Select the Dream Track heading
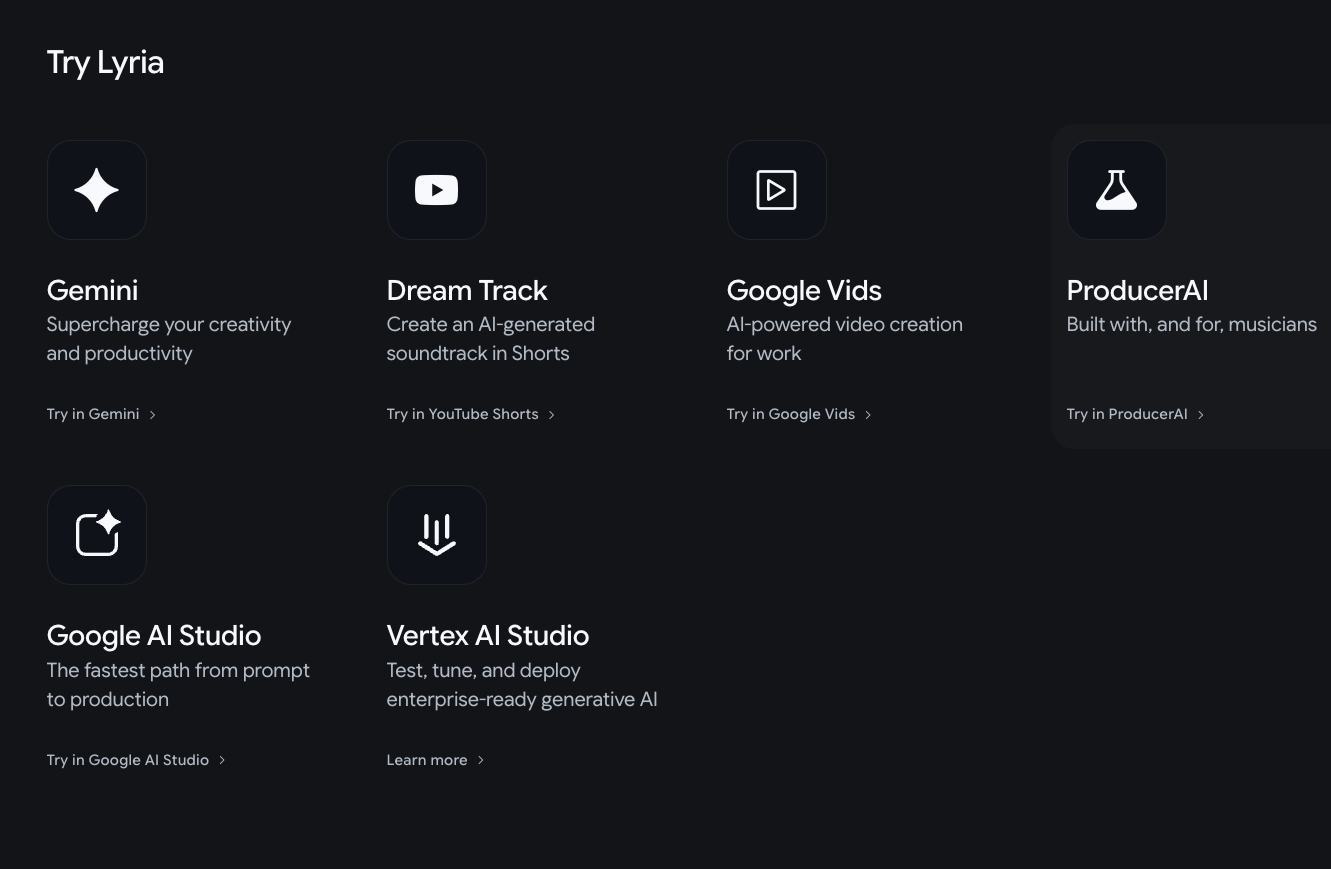This screenshot has width=1331, height=869. [467, 290]
